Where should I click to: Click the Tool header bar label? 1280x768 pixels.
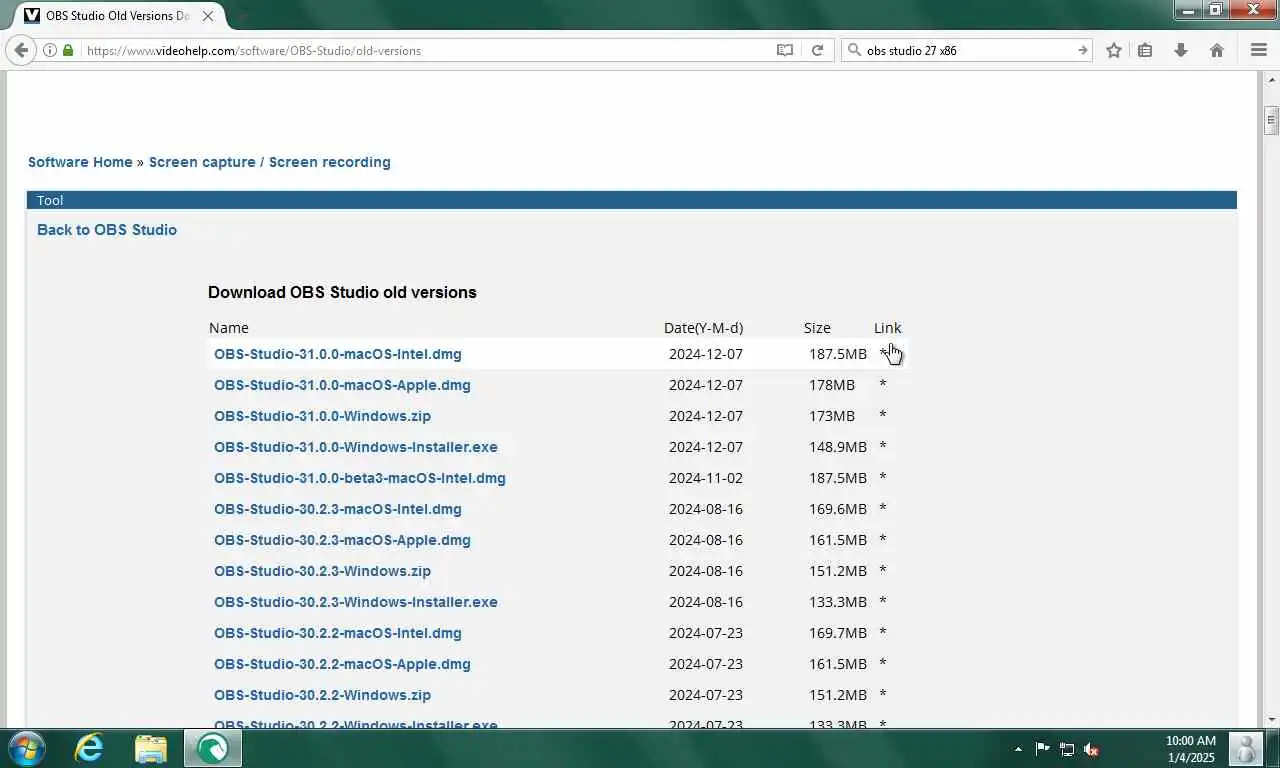click(50, 200)
